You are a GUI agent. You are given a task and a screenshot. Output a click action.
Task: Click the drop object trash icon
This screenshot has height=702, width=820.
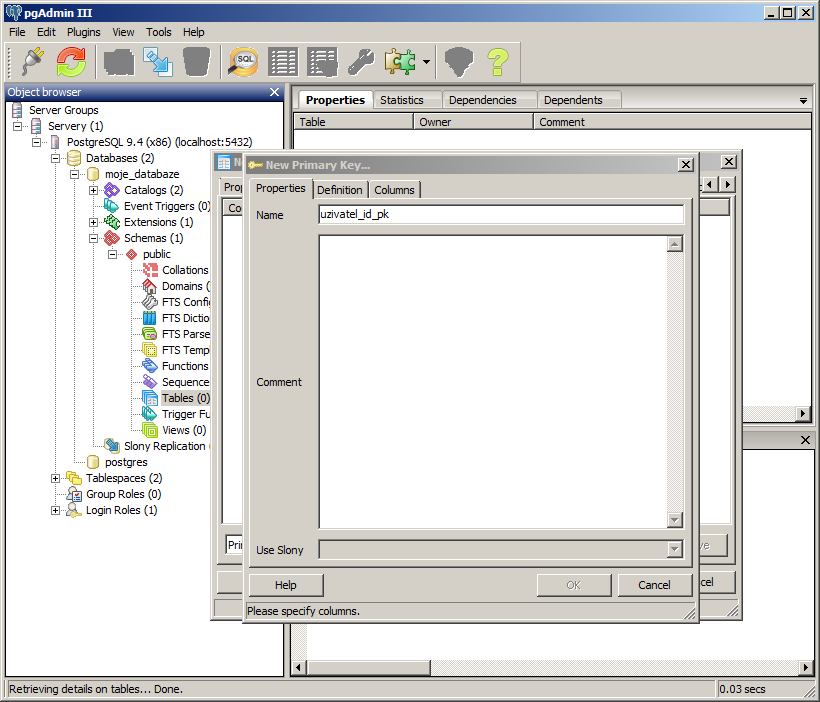pyautogui.click(x=197, y=62)
